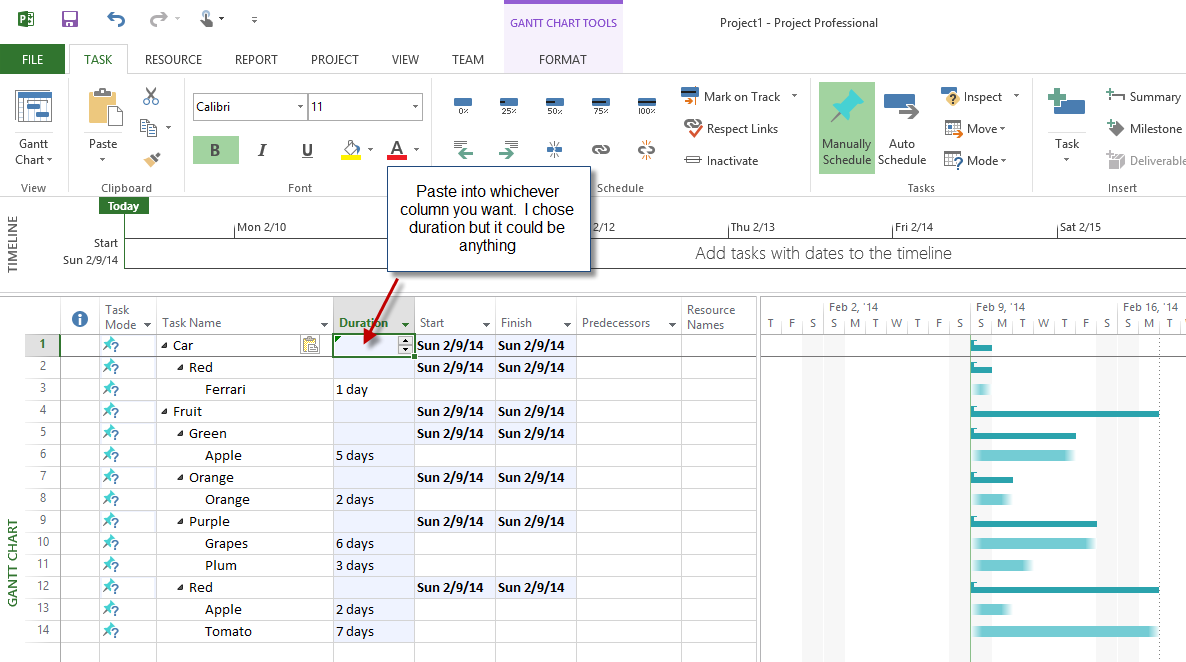Click the Duration spinner up arrow
1186x662 pixels.
(x=406, y=340)
